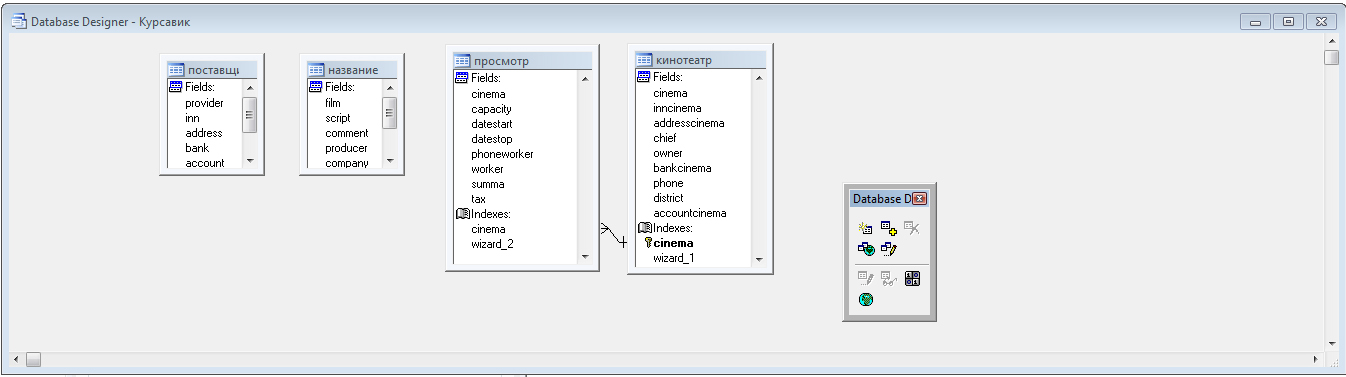Select 'district' field in кинотеатр table
The width and height of the screenshot is (1346, 377).
point(668,198)
